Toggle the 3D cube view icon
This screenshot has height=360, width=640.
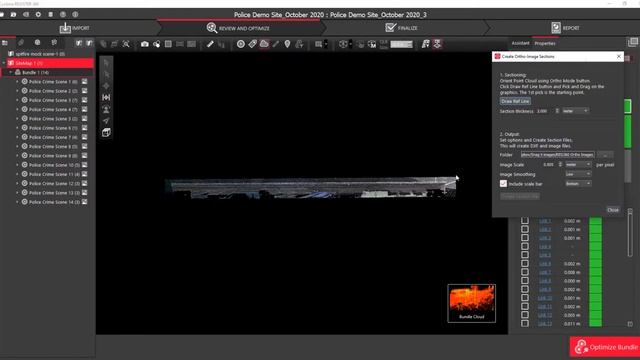(x=106, y=132)
